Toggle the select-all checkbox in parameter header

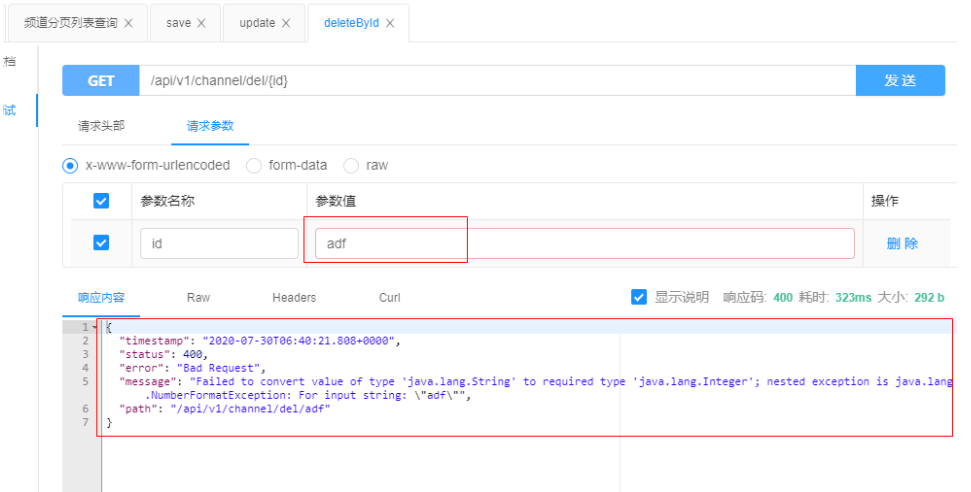[x=101, y=201]
